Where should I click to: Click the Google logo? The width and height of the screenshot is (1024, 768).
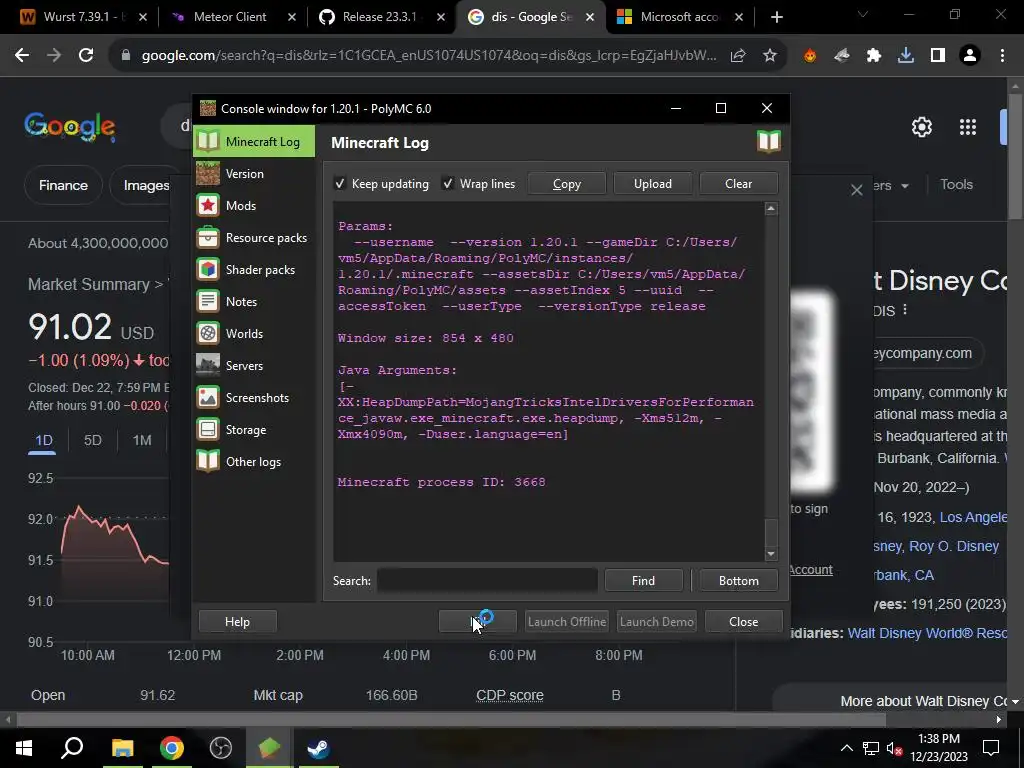(x=70, y=126)
